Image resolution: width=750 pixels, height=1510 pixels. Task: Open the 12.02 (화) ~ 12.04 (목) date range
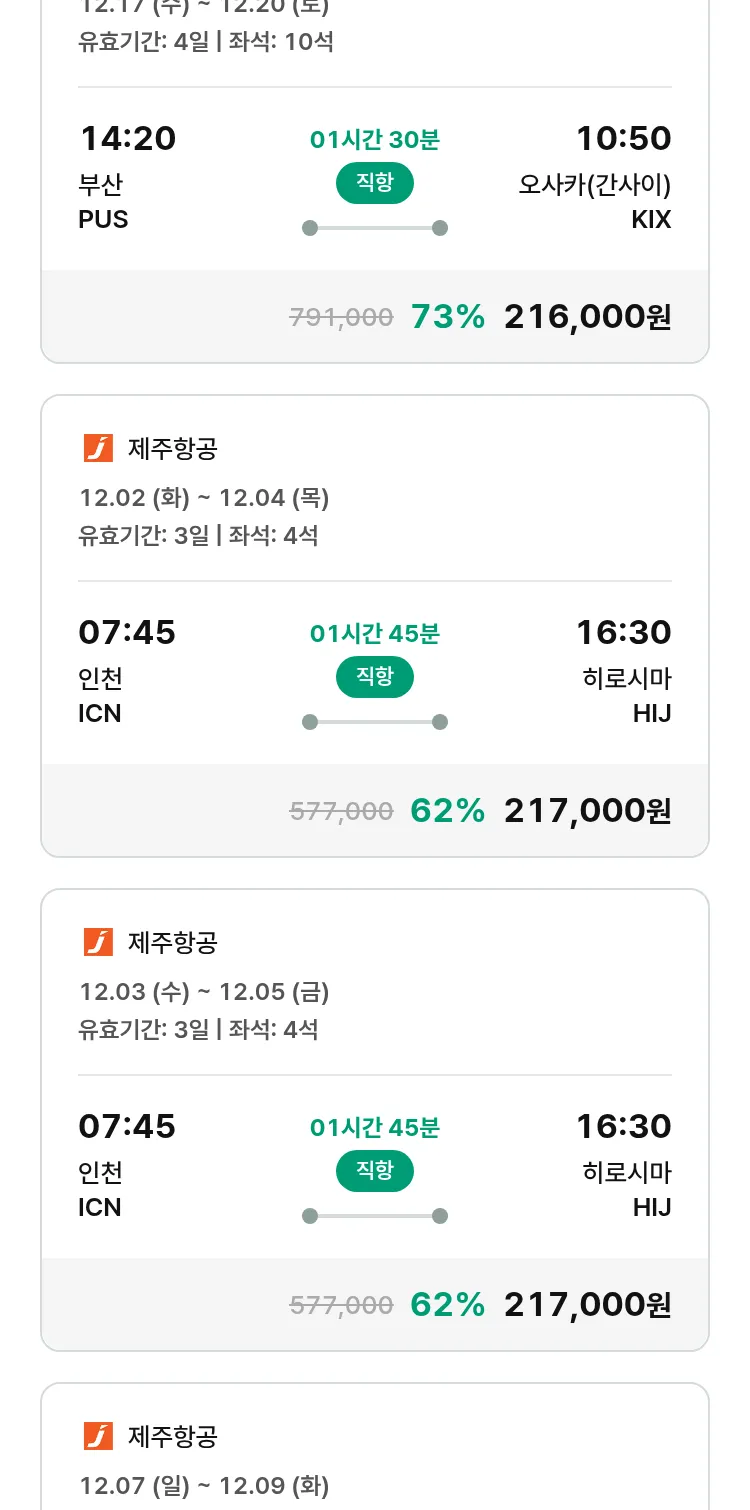[204, 498]
